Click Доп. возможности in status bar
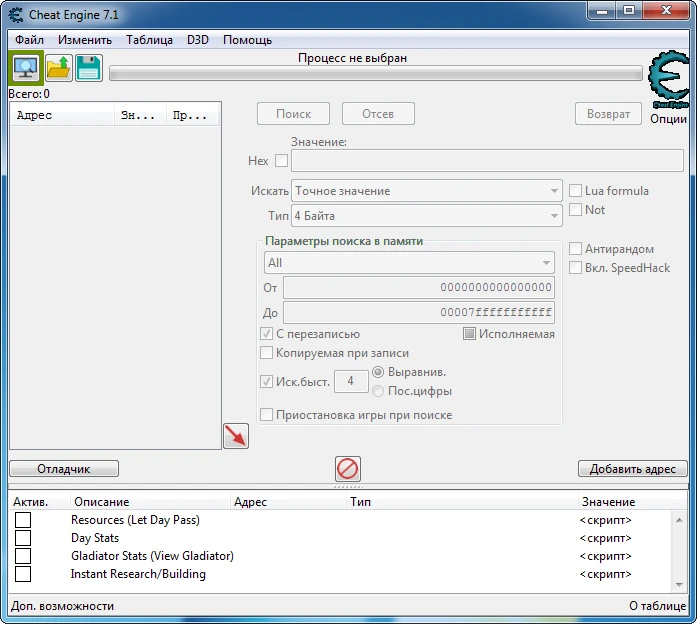 (x=63, y=606)
